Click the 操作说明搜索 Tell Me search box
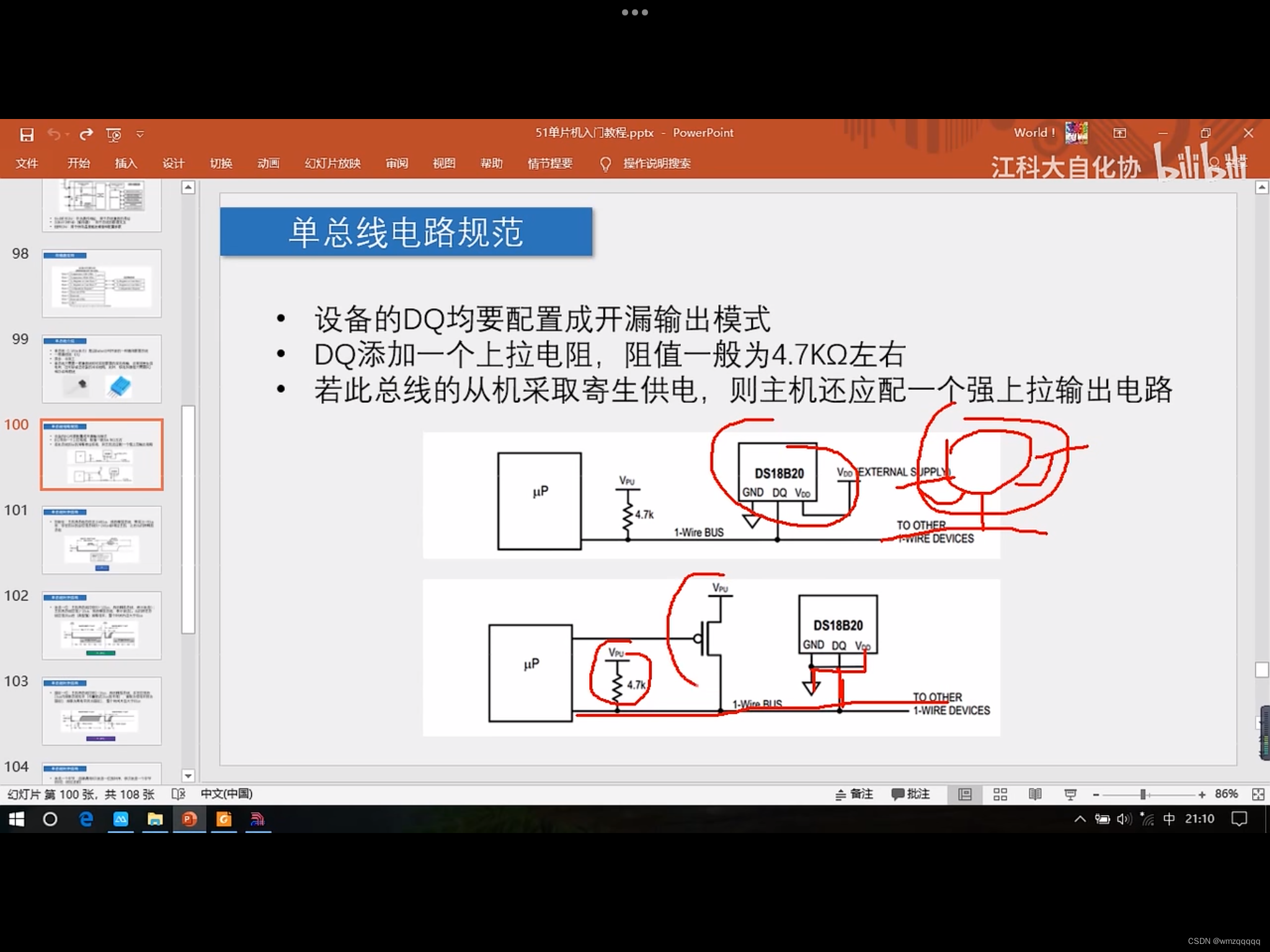Image resolution: width=1270 pixels, height=952 pixels. (x=656, y=164)
